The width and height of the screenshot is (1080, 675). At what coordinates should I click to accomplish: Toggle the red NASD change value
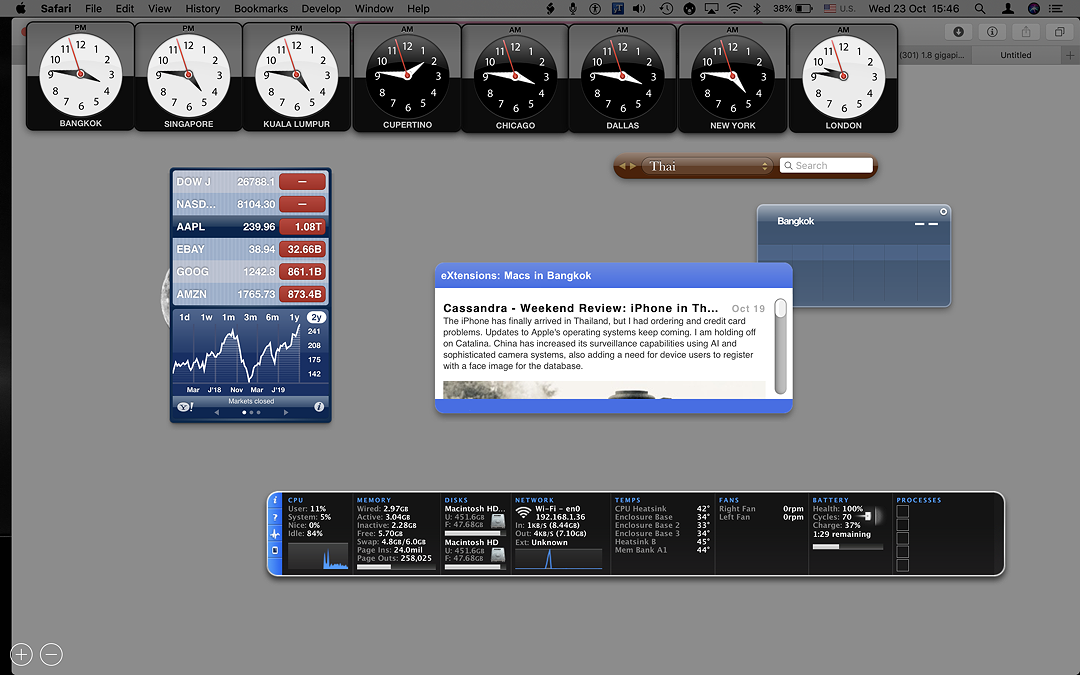click(x=302, y=205)
